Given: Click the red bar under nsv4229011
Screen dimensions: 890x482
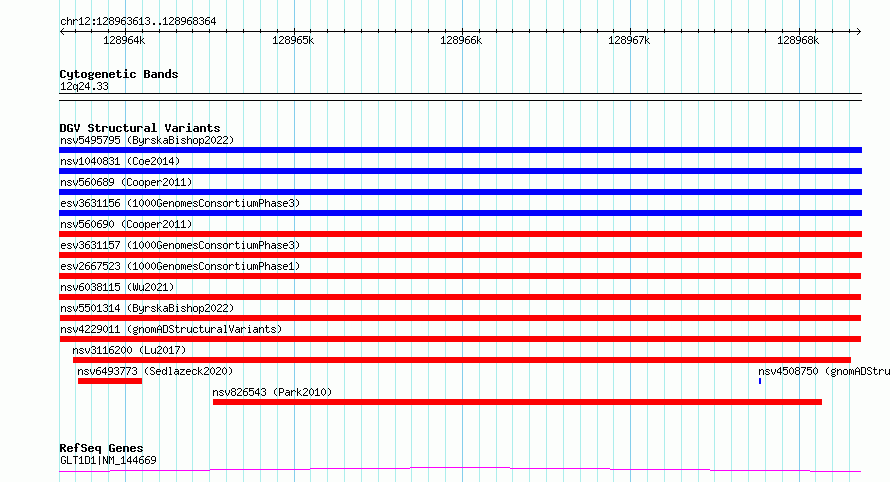Looking at the screenshot, I should (460, 339).
